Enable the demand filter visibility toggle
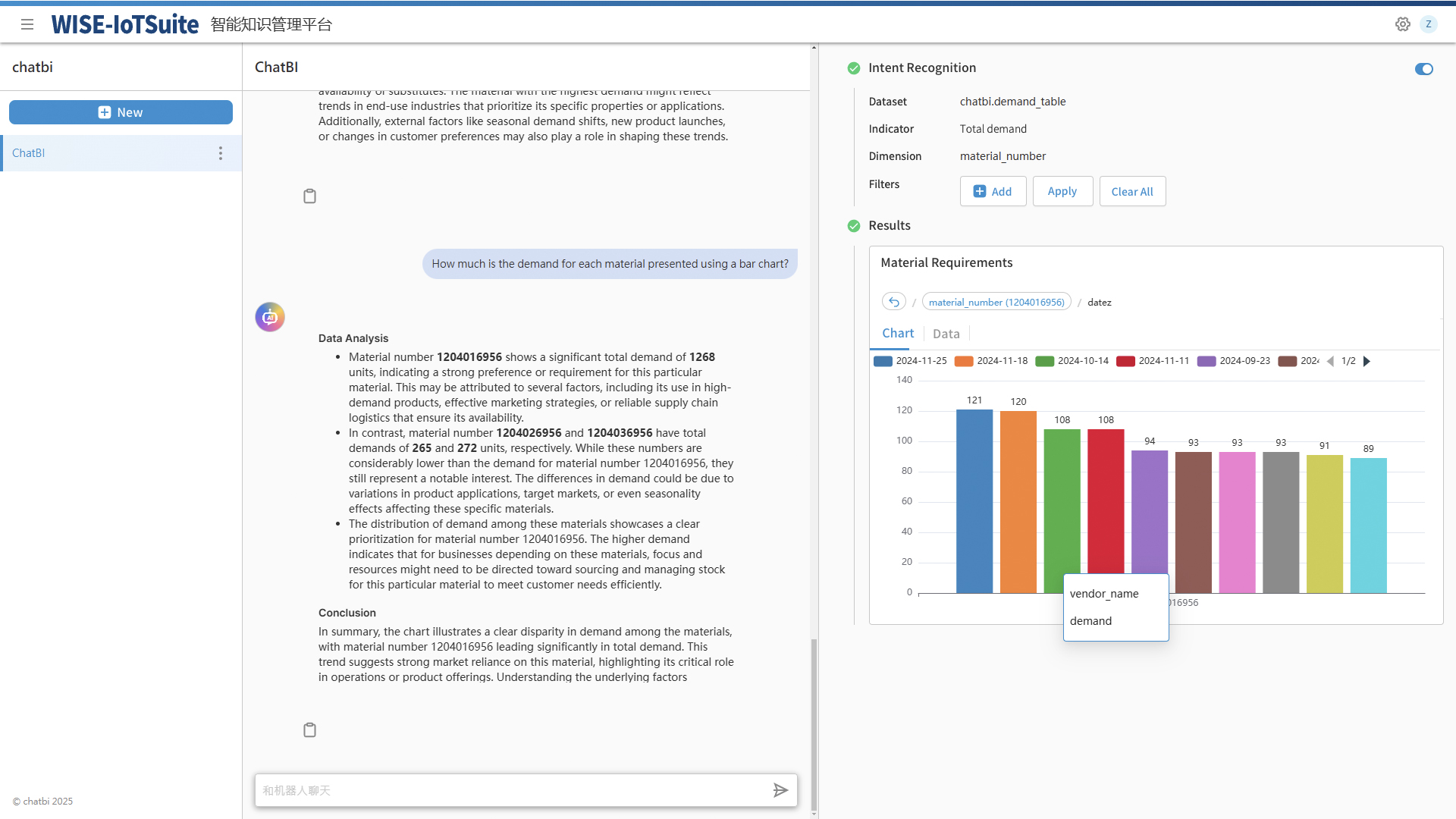 pyautogui.click(x=1091, y=620)
